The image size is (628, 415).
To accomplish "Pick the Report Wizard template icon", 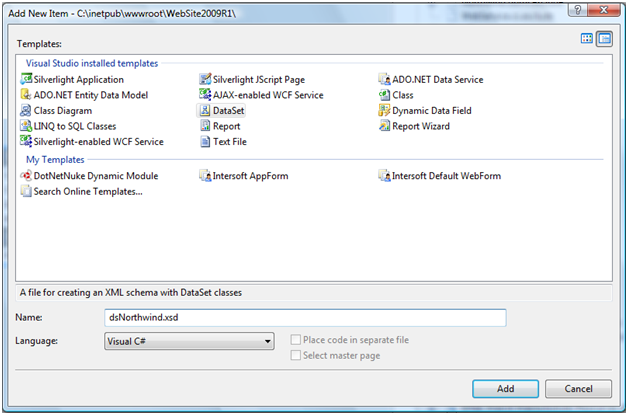I will (x=384, y=126).
